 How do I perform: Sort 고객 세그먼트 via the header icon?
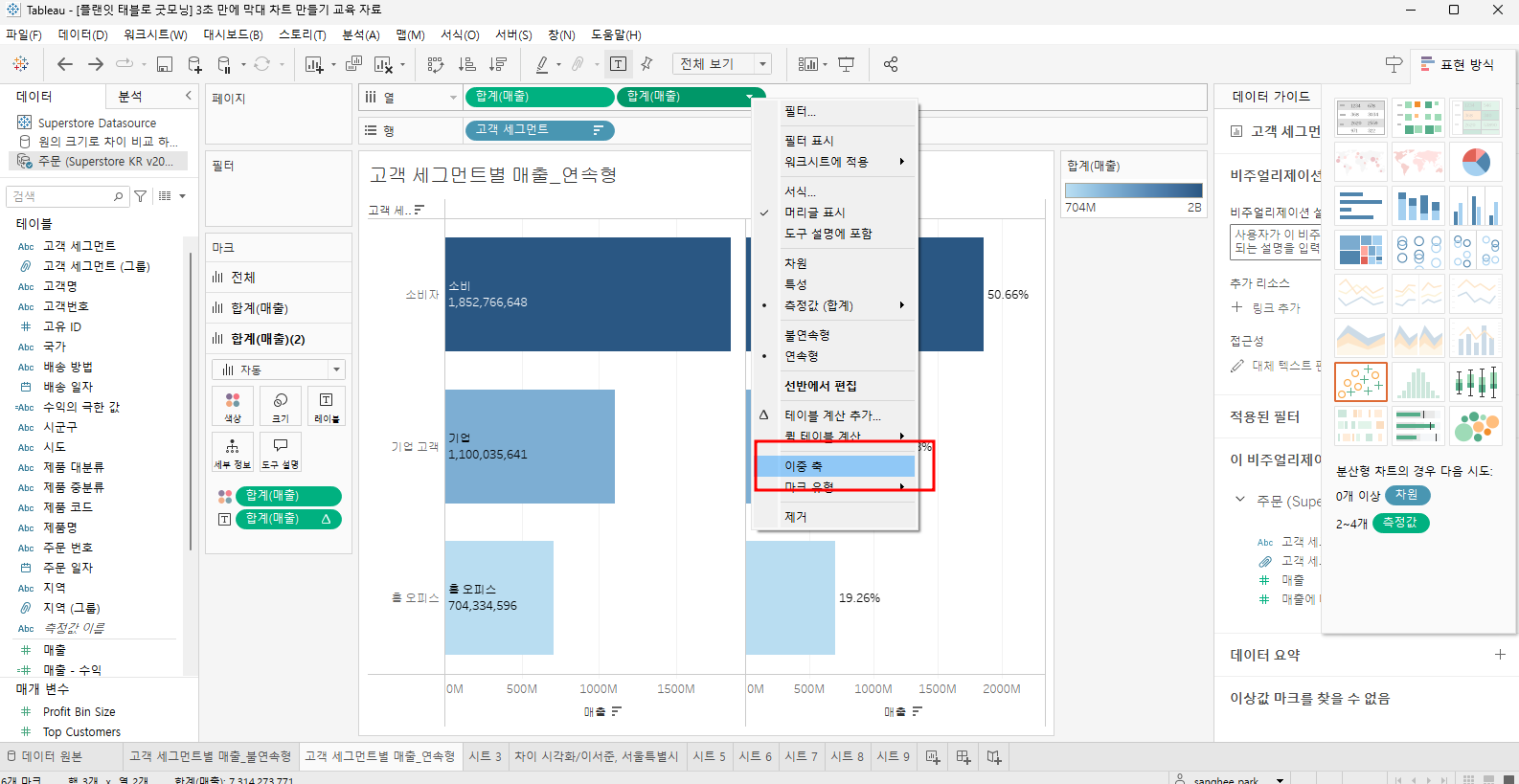coord(419,210)
